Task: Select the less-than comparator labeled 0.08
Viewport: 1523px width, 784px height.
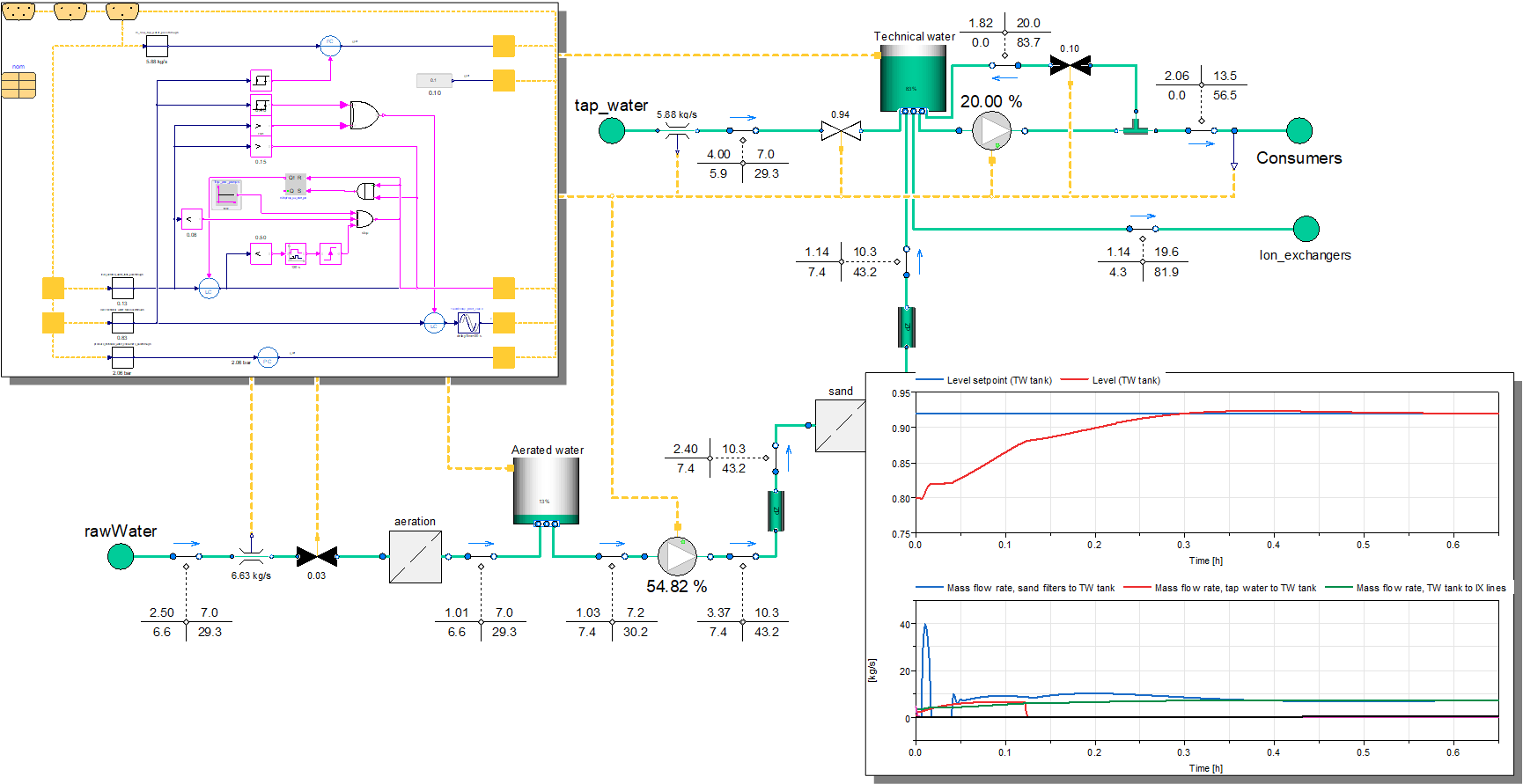Action: click(x=191, y=219)
